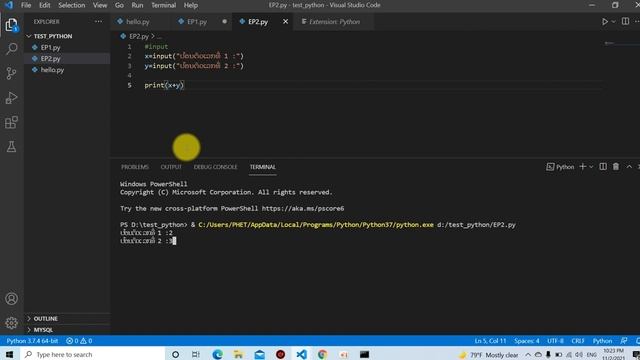640x360 pixels.
Task: Open the Source Control view
Action: tap(11, 73)
